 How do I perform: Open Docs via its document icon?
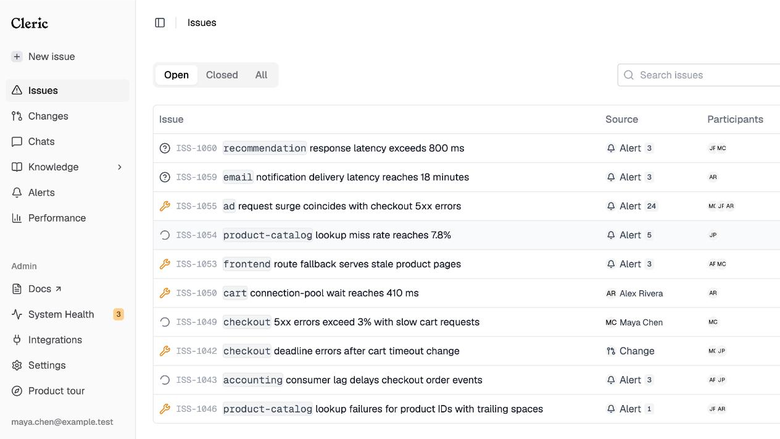(17, 289)
